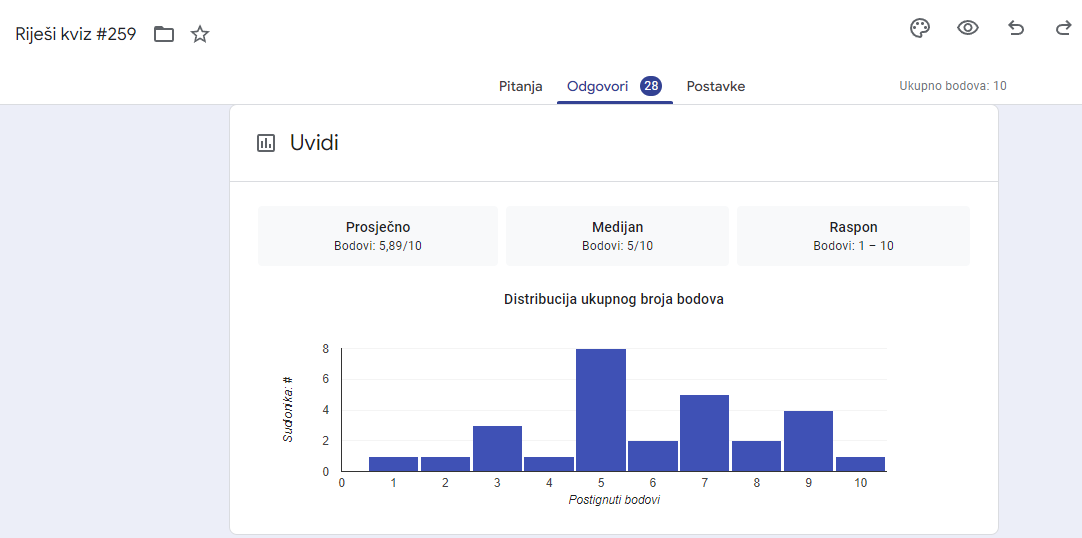Preview the form with eye icon
This screenshot has height=538, width=1082.
(968, 28)
